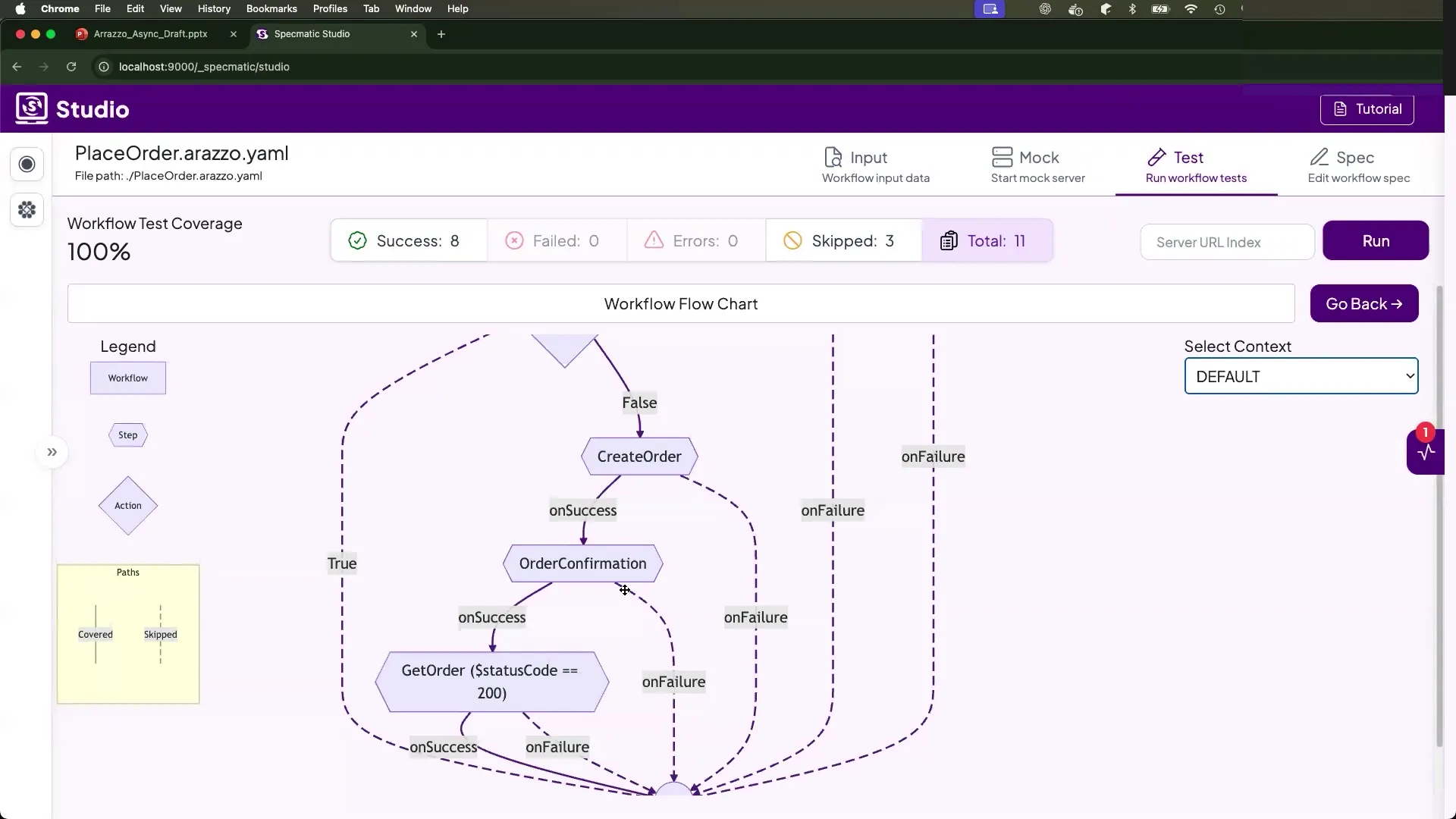Click Time Machine clock icon in menu bar
The image size is (1456, 819).
pyautogui.click(x=1219, y=9)
